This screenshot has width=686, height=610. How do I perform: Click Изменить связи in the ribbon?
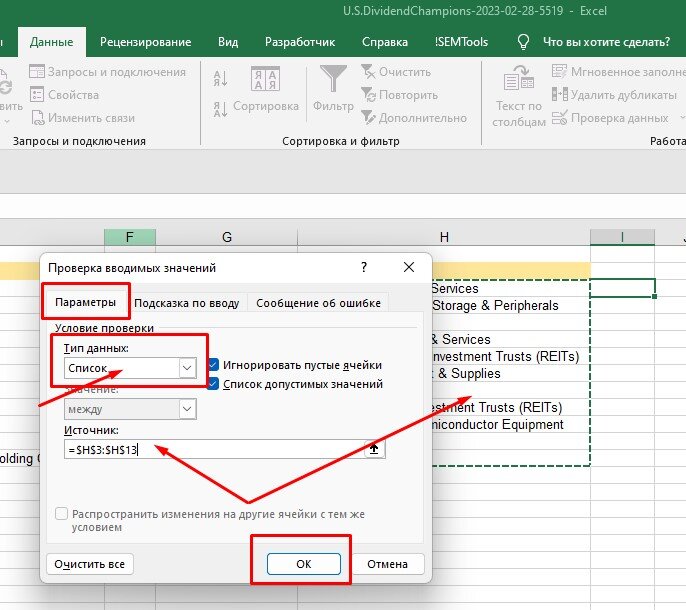(x=83, y=118)
